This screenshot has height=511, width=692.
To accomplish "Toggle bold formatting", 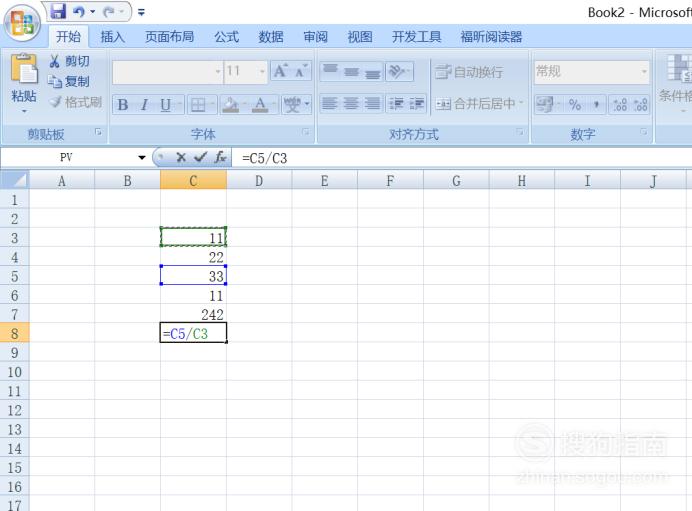I will click(x=123, y=105).
